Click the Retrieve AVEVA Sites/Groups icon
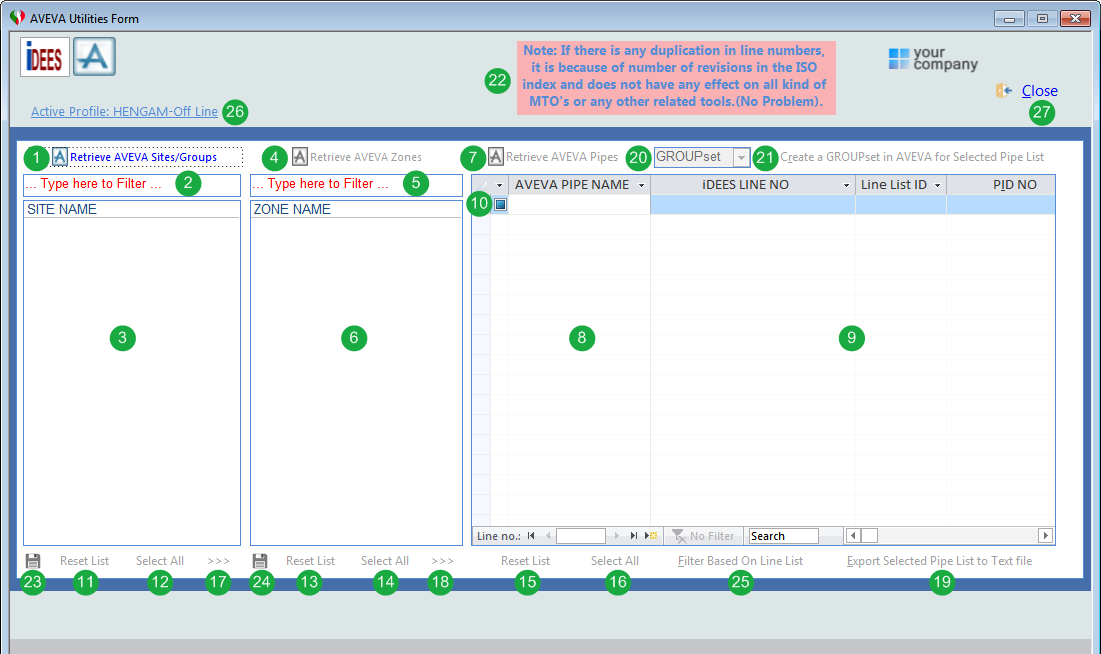This screenshot has height=654, width=1101. [60, 157]
